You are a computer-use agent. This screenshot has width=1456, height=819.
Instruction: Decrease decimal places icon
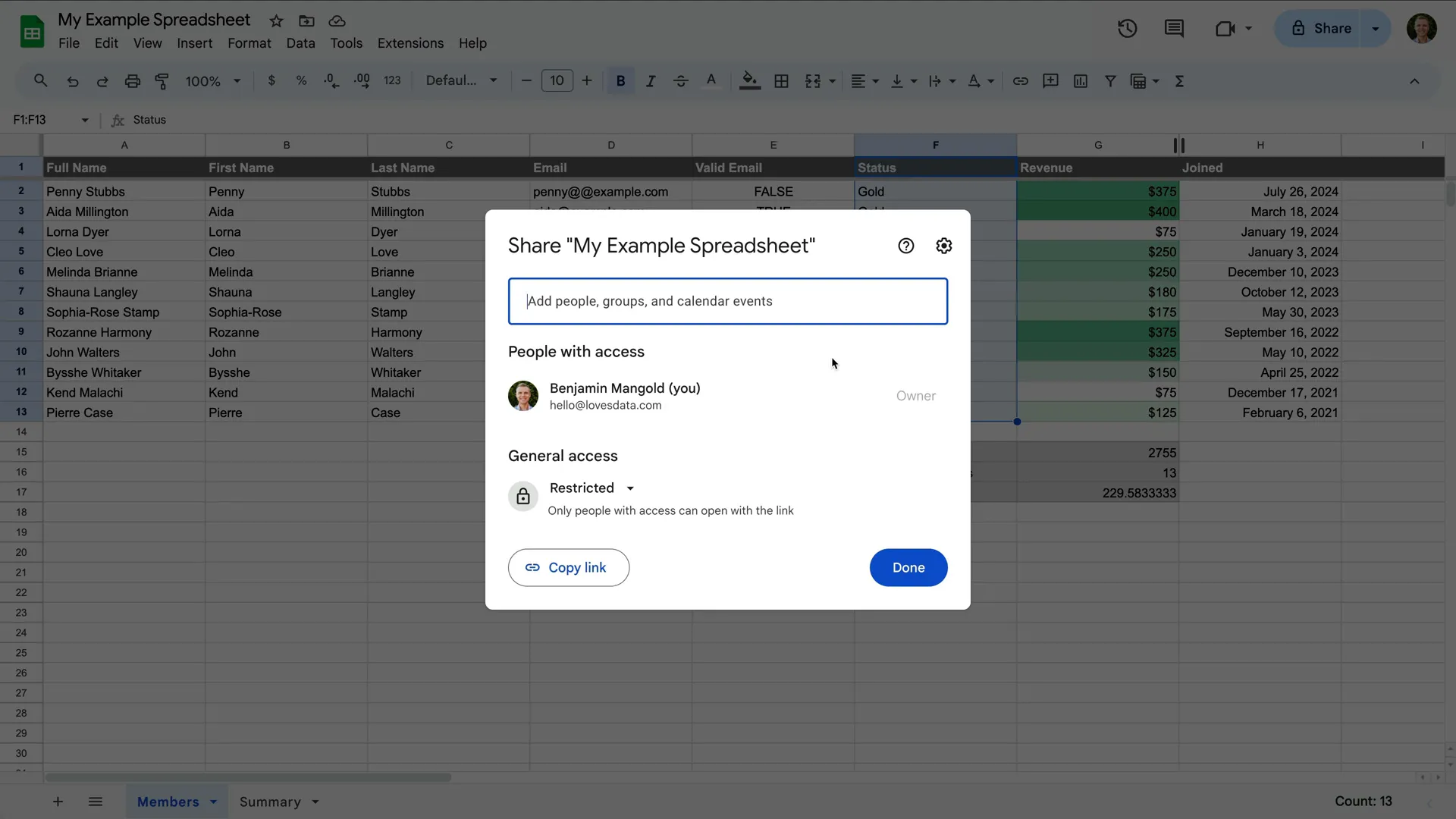[331, 80]
